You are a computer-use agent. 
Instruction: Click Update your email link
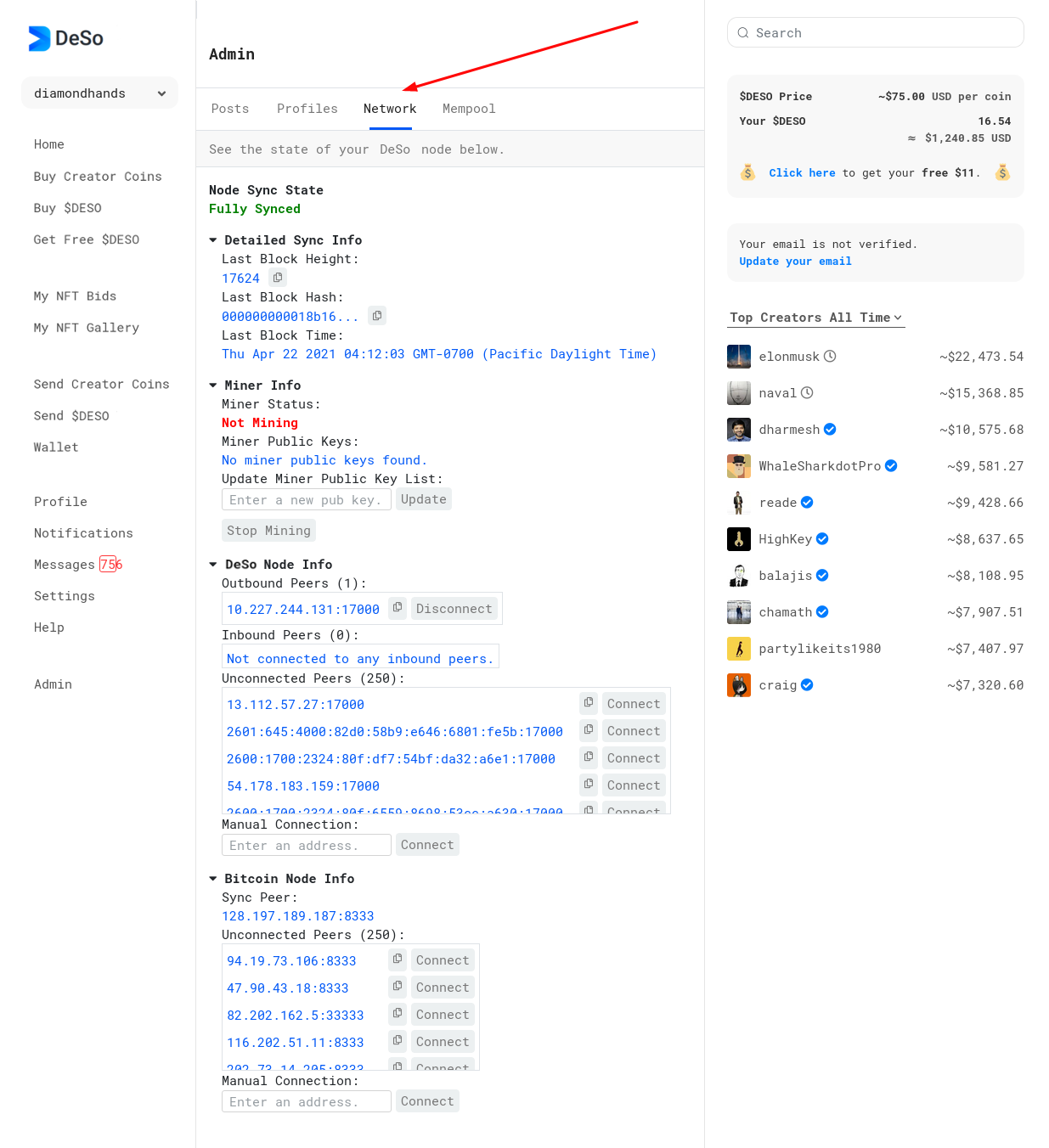(x=795, y=262)
